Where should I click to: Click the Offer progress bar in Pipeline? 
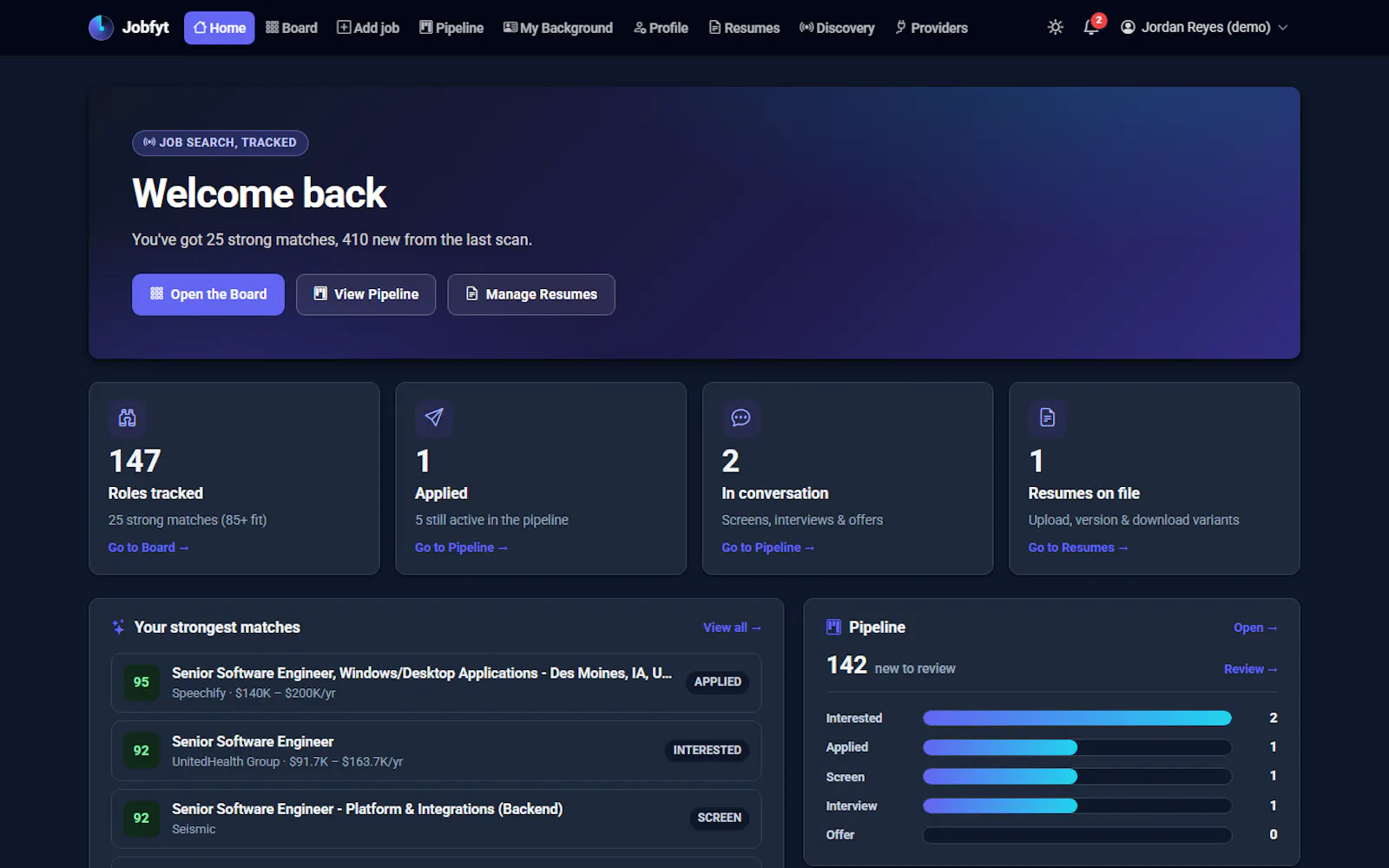(1076, 835)
